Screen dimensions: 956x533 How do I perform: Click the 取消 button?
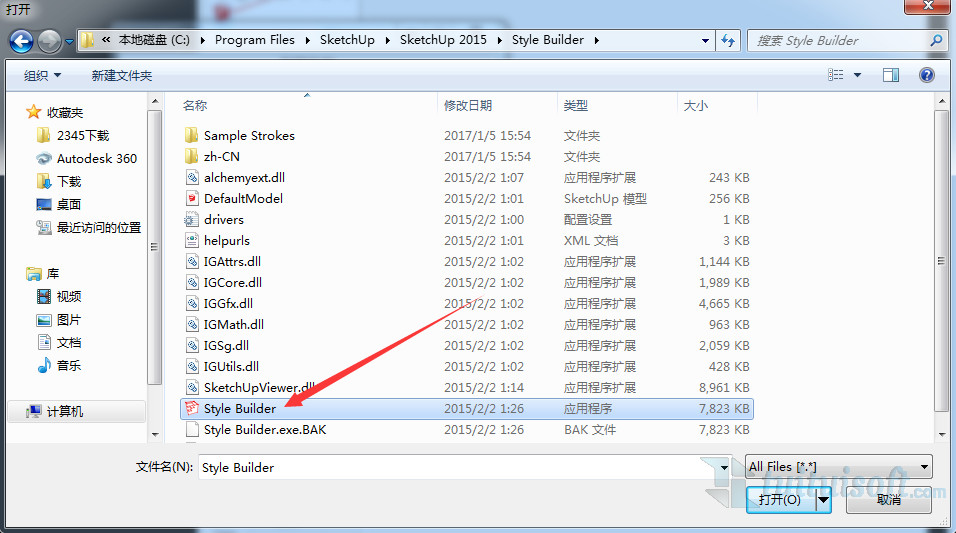point(889,499)
